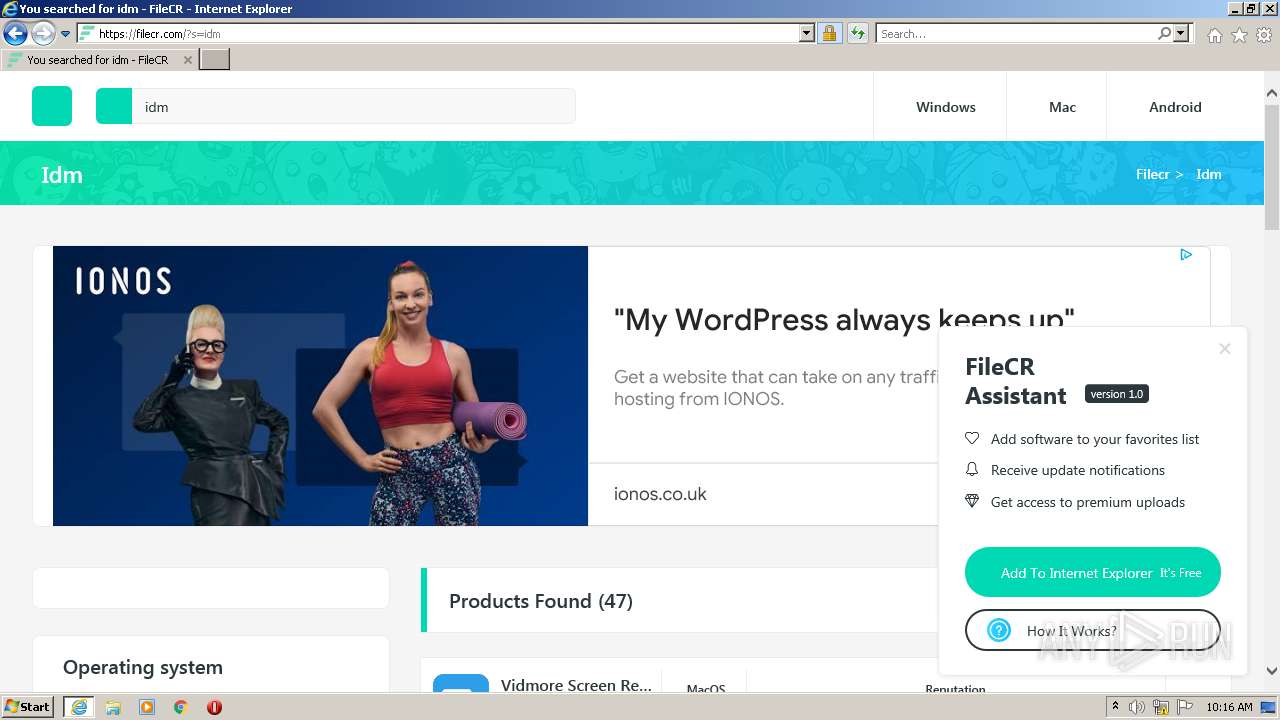
Task: Click the site search field containing idm
Action: point(354,106)
